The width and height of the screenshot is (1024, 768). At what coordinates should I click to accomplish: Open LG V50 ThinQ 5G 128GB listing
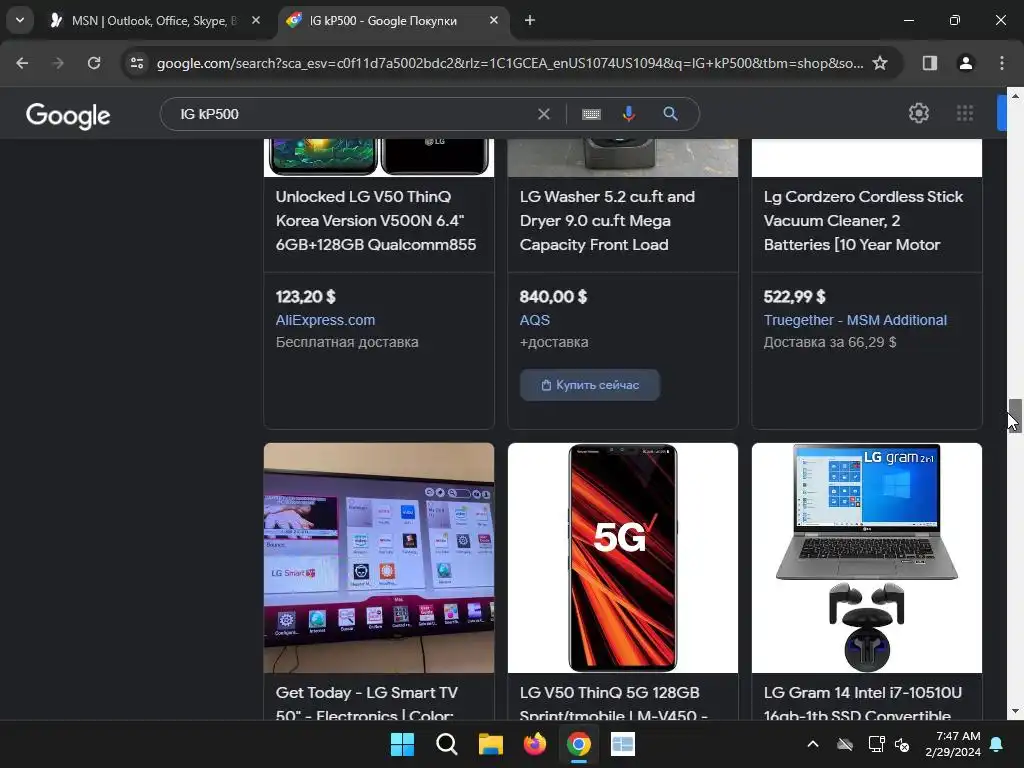(613, 702)
